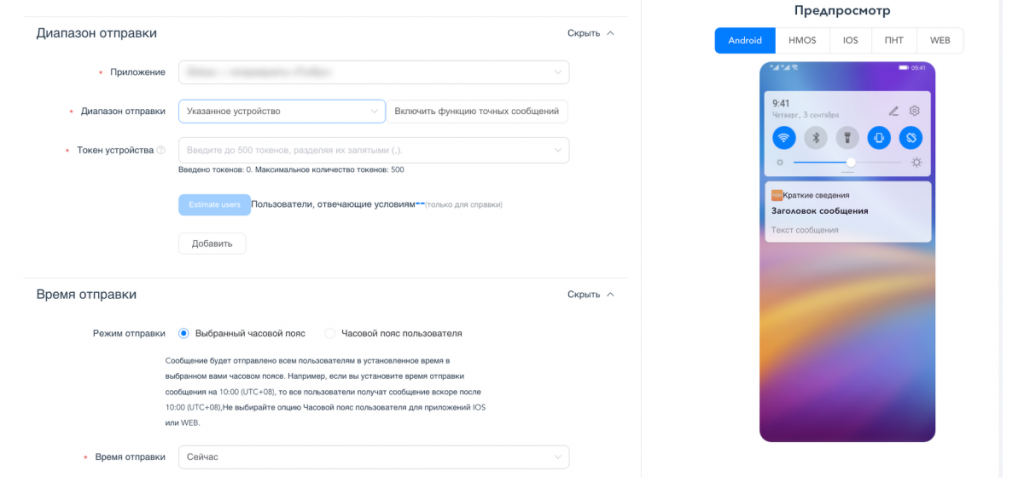The image size is (1024, 482).
Task: Open the Время отправки dropdown set to Сейчас
Action: click(374, 457)
